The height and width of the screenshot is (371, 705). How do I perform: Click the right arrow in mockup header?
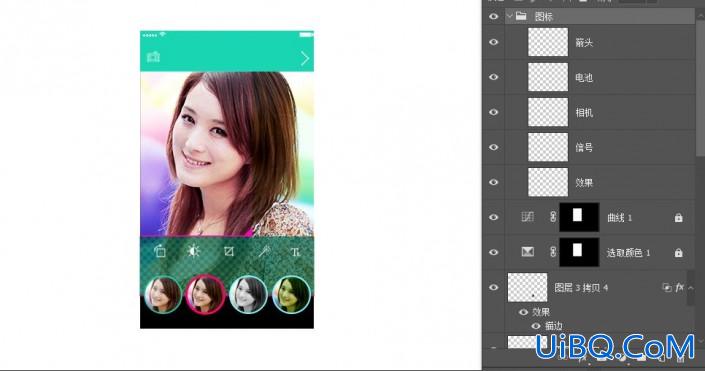click(305, 58)
